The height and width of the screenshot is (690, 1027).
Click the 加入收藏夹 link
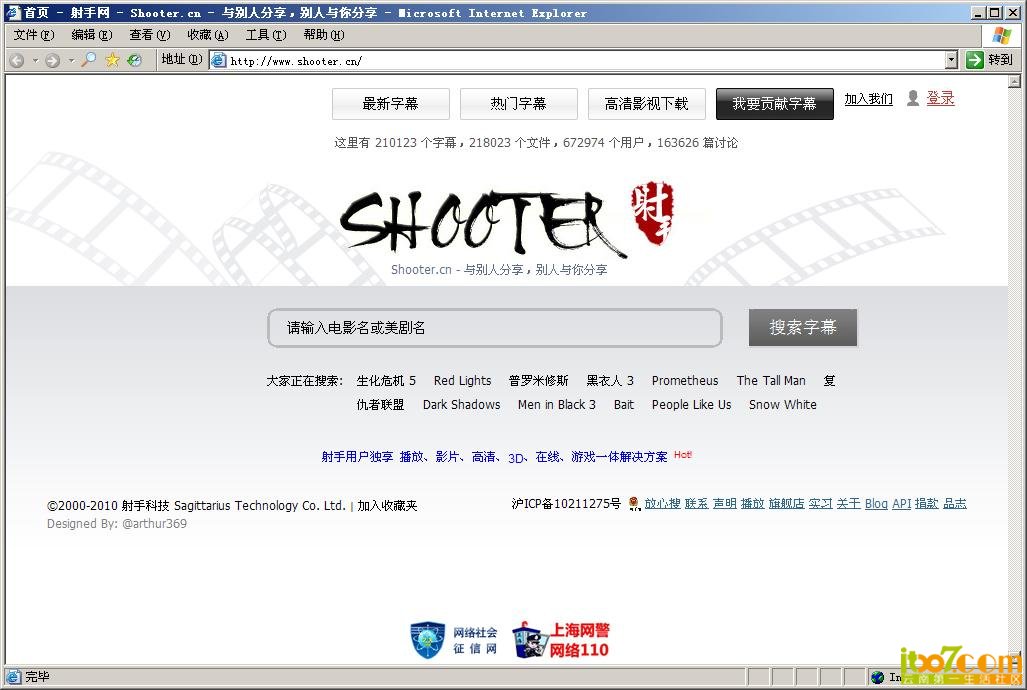pyautogui.click(x=387, y=506)
